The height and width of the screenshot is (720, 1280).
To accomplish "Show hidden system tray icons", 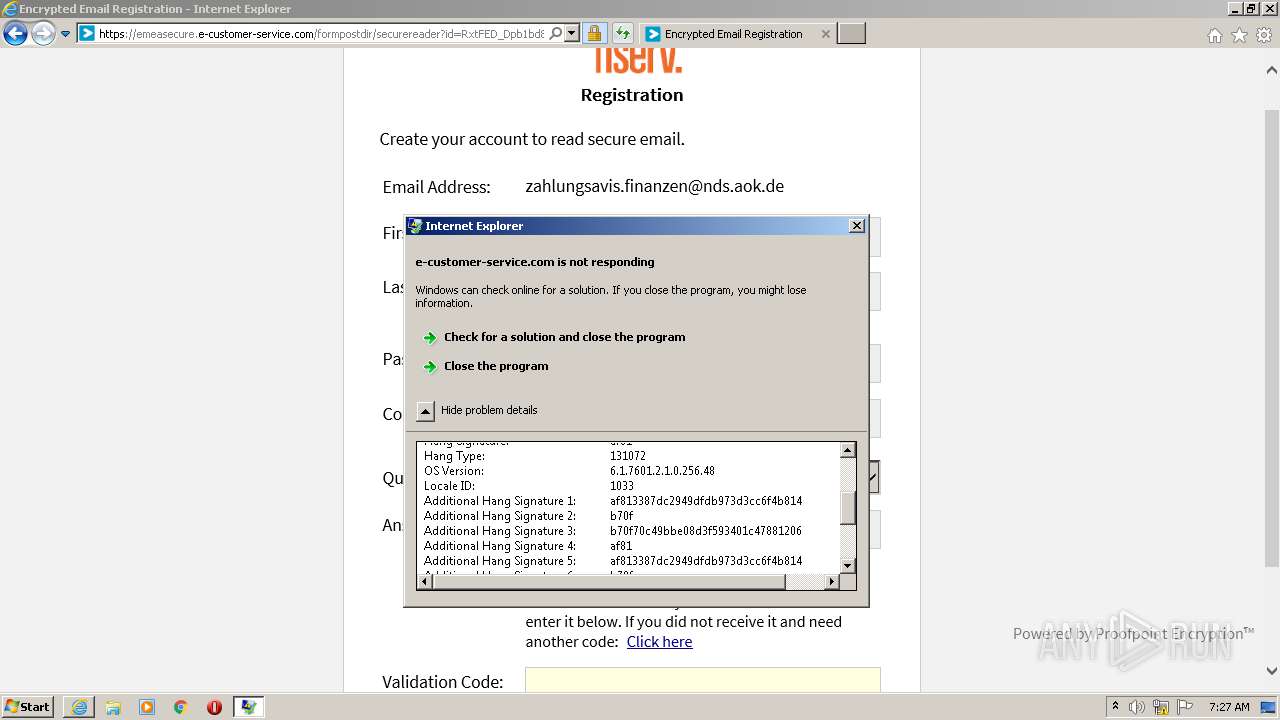I will click(x=1115, y=707).
